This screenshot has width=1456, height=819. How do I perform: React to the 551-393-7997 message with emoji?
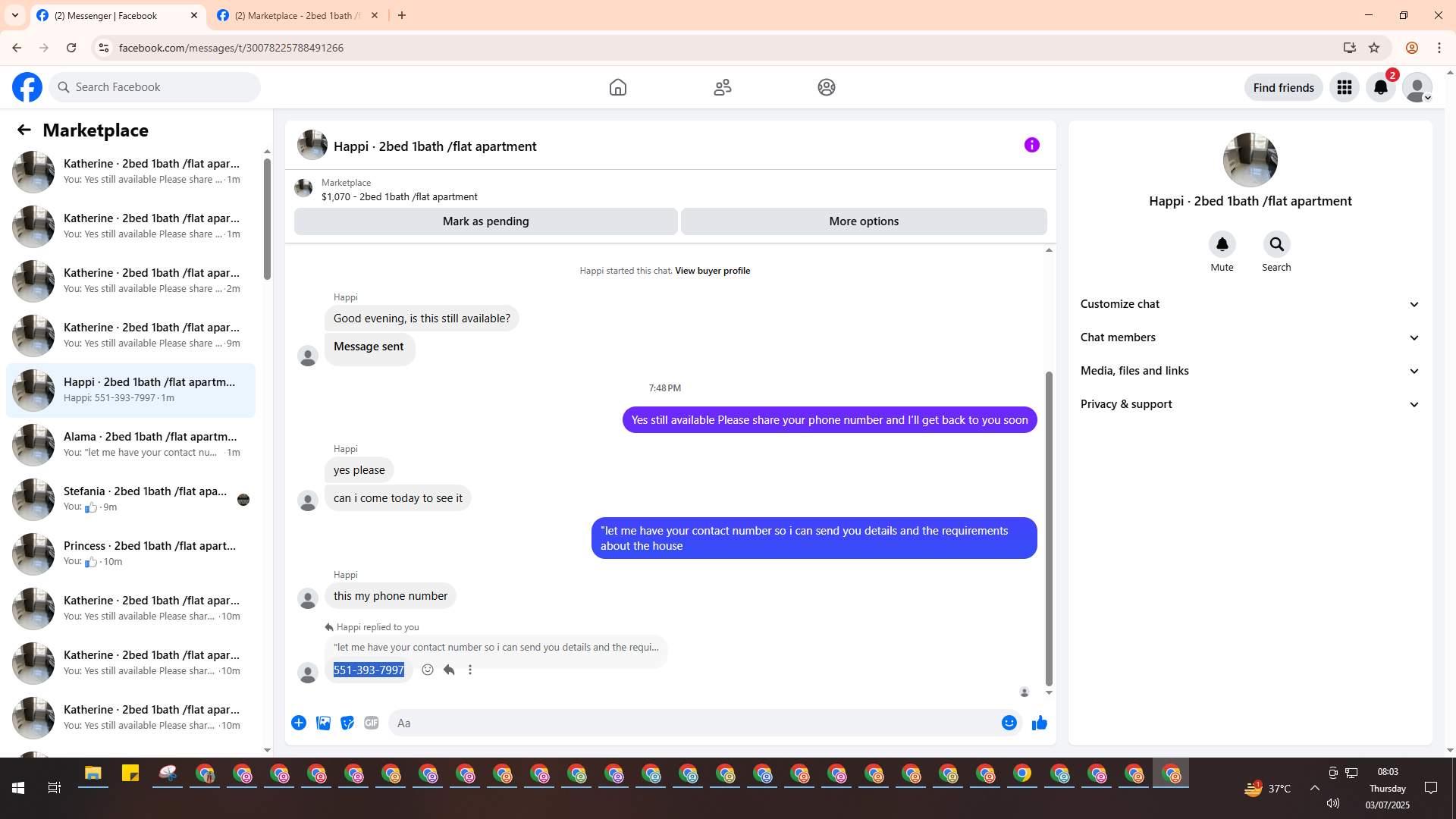click(428, 670)
